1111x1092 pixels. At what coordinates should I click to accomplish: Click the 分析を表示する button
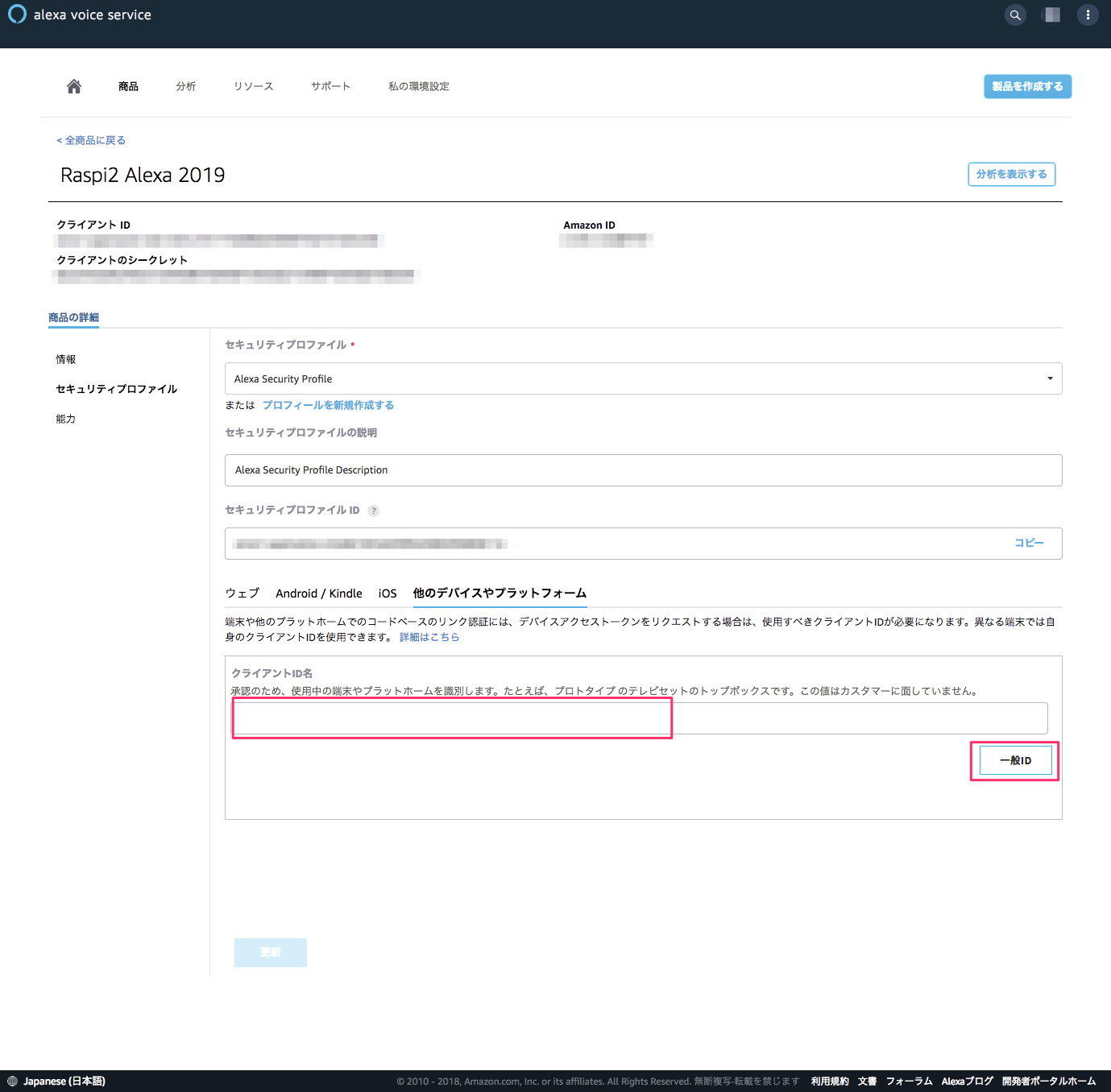(1011, 174)
